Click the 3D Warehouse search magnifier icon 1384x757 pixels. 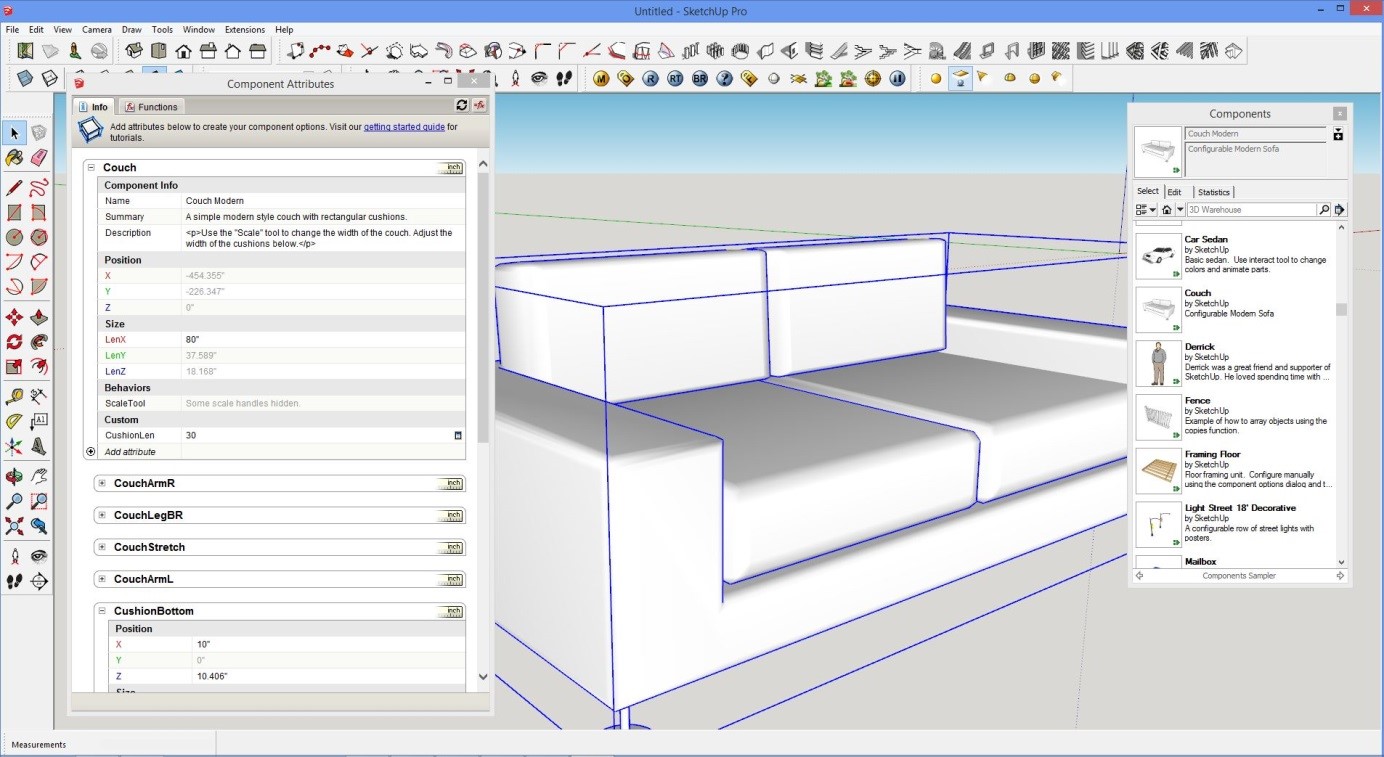[x=1324, y=210]
